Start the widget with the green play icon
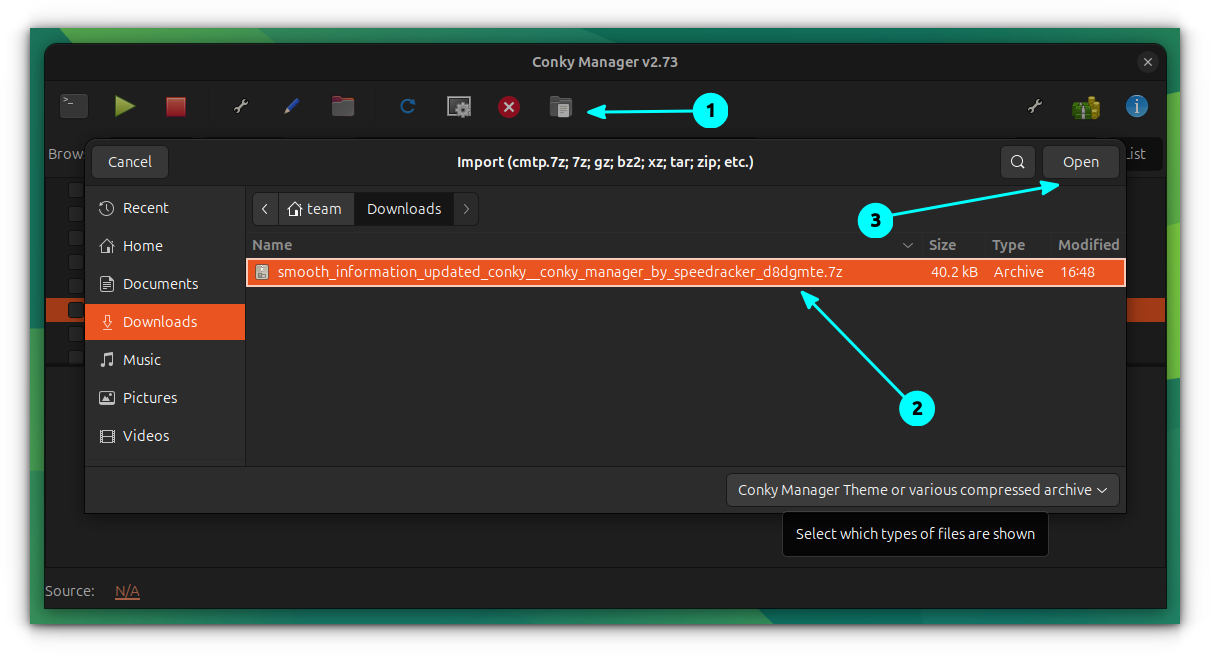This screenshot has width=1210, height=656. (x=125, y=106)
